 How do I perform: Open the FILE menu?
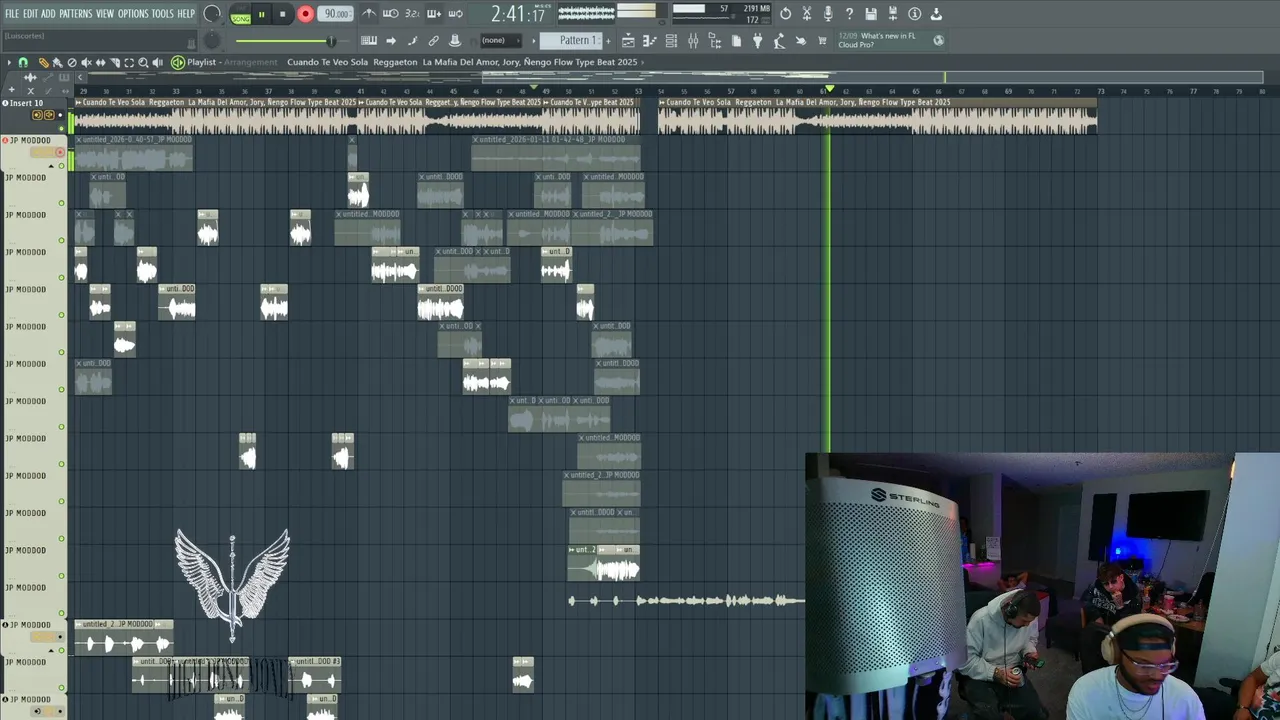tap(12, 14)
